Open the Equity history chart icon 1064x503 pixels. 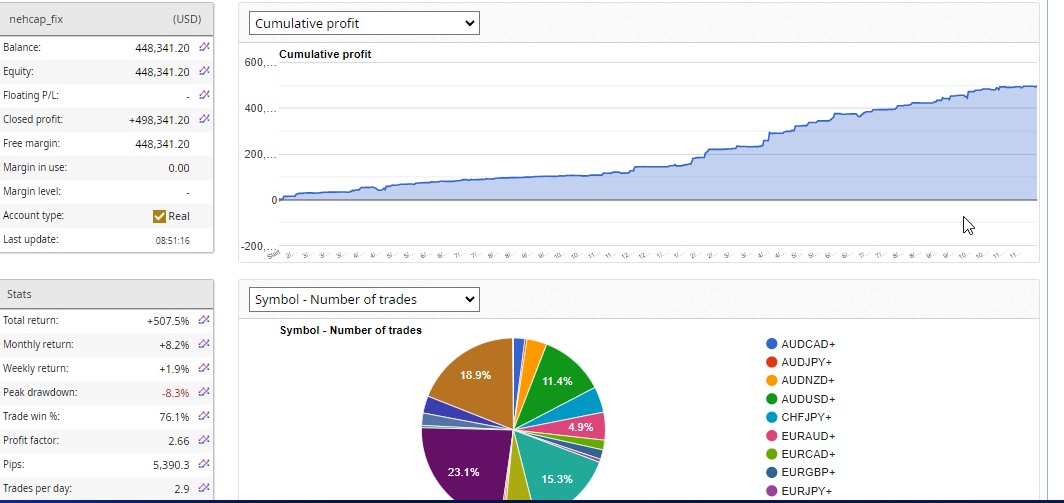(x=204, y=71)
